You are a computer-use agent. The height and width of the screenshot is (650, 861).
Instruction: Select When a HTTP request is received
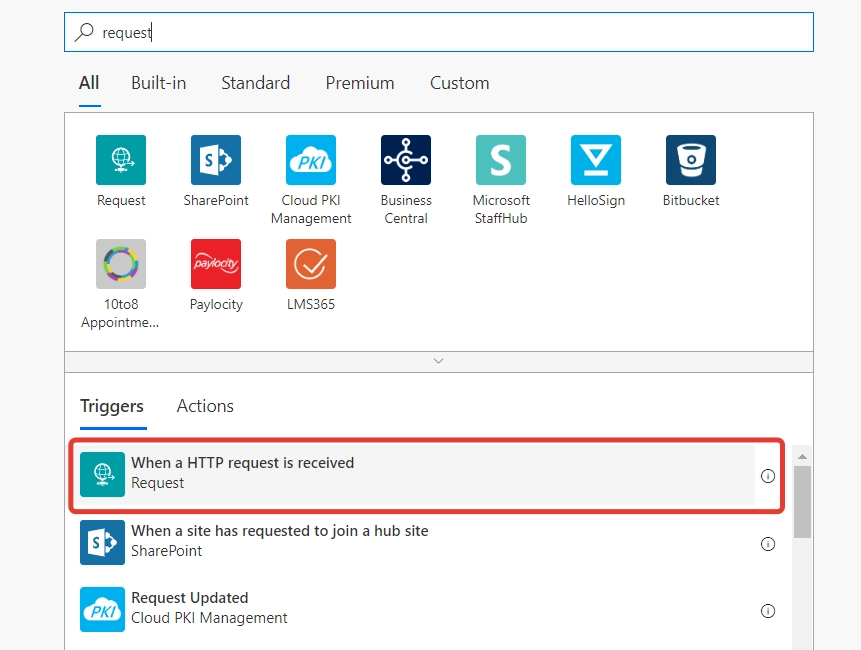(x=417, y=474)
